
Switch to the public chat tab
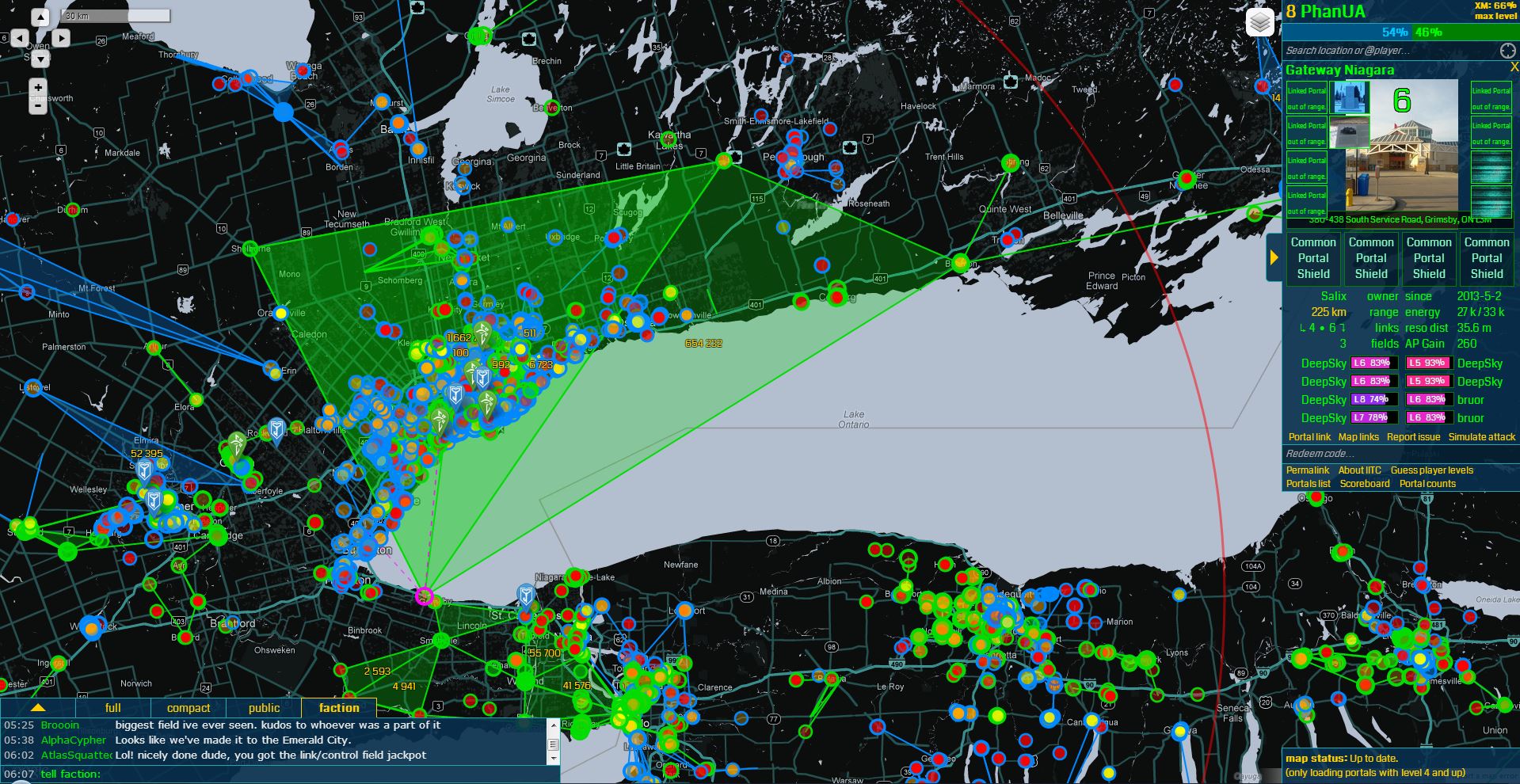pos(264,707)
